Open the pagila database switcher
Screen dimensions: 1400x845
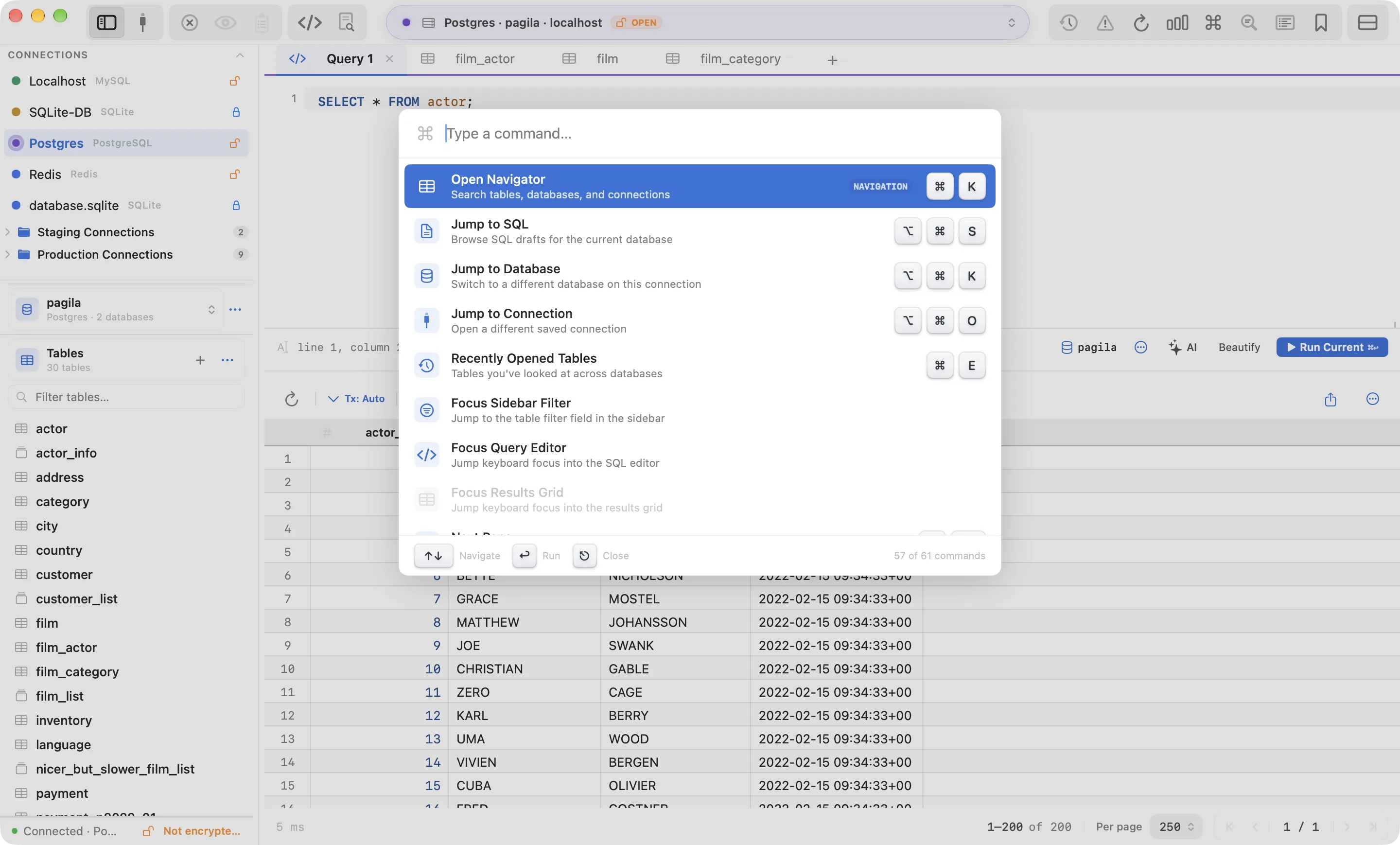click(116, 309)
